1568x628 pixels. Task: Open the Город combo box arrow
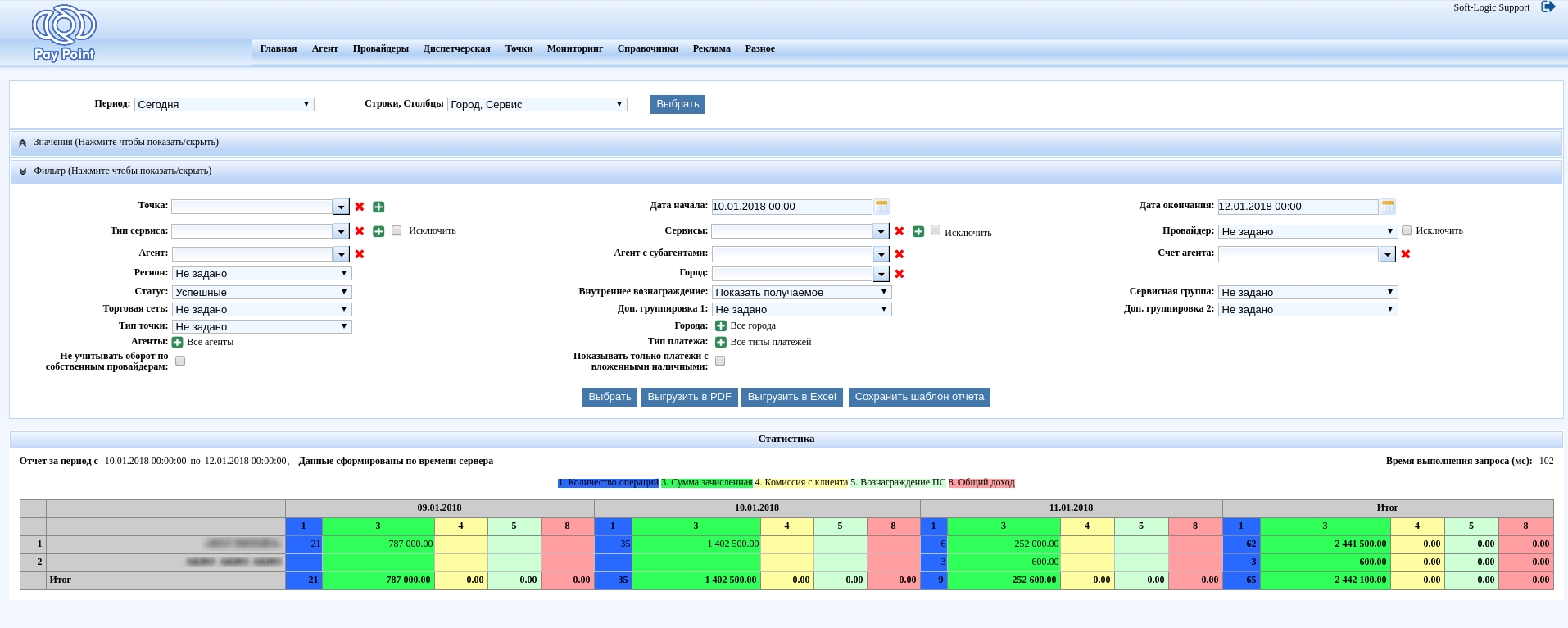(881, 274)
